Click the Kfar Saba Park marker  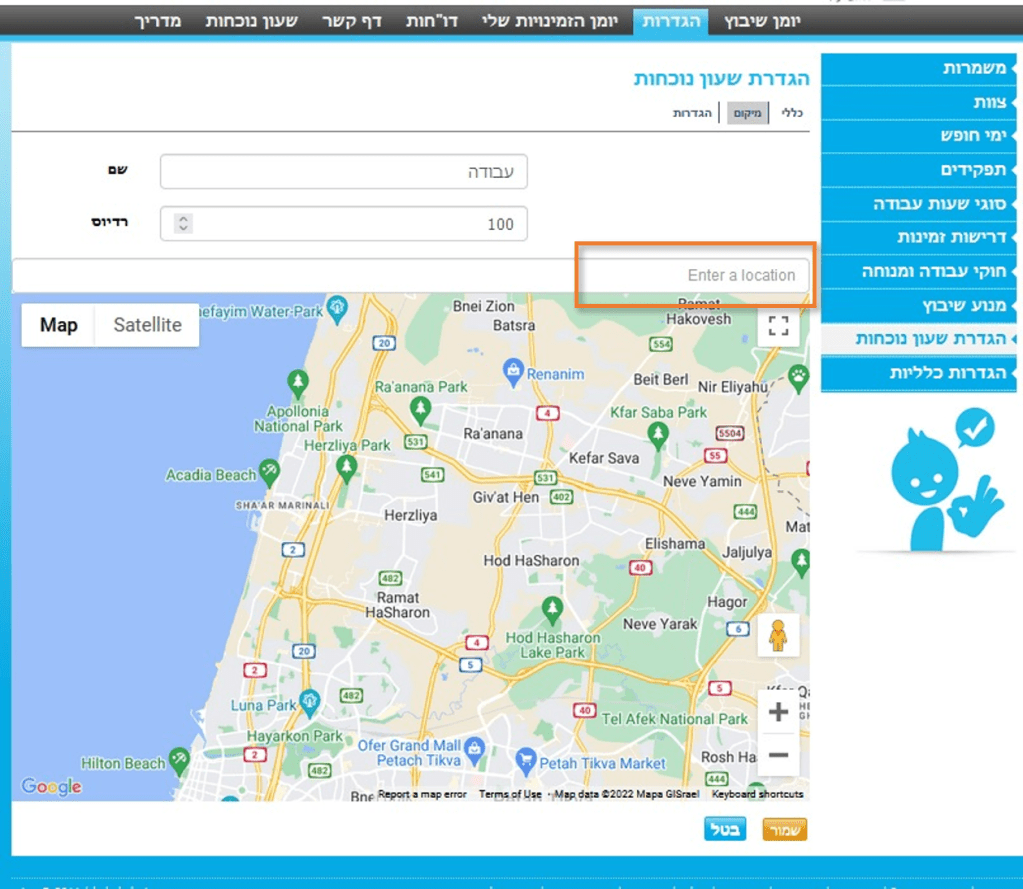[657, 433]
